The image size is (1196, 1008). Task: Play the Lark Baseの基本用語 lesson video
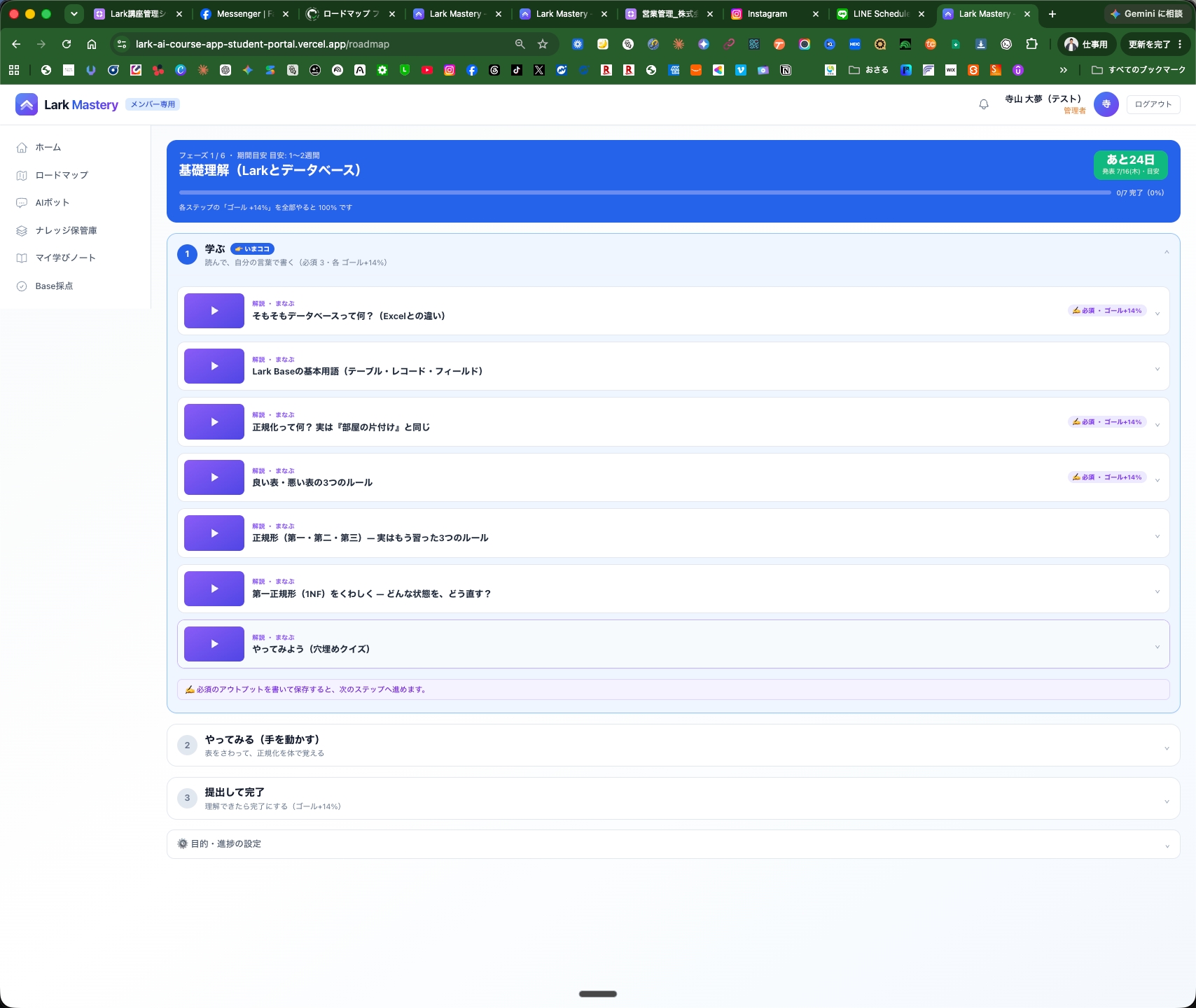coord(214,366)
